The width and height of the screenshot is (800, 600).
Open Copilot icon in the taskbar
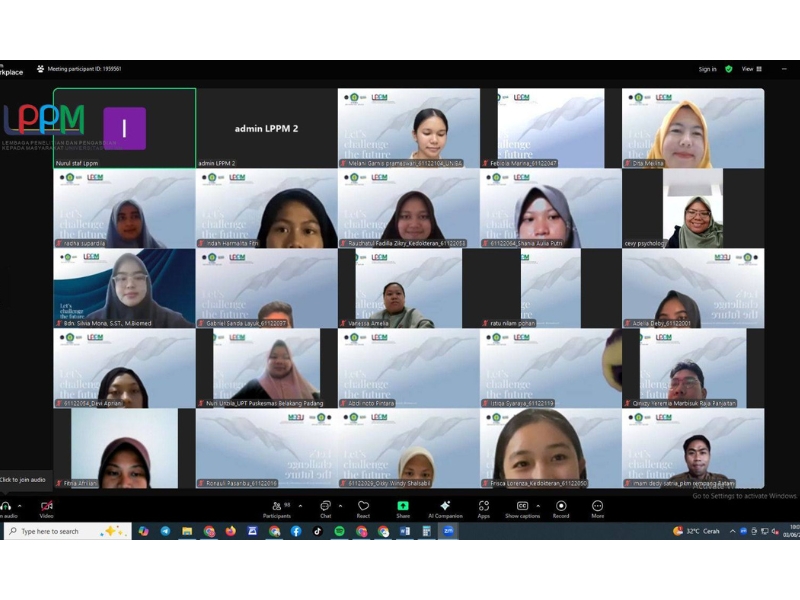[143, 531]
